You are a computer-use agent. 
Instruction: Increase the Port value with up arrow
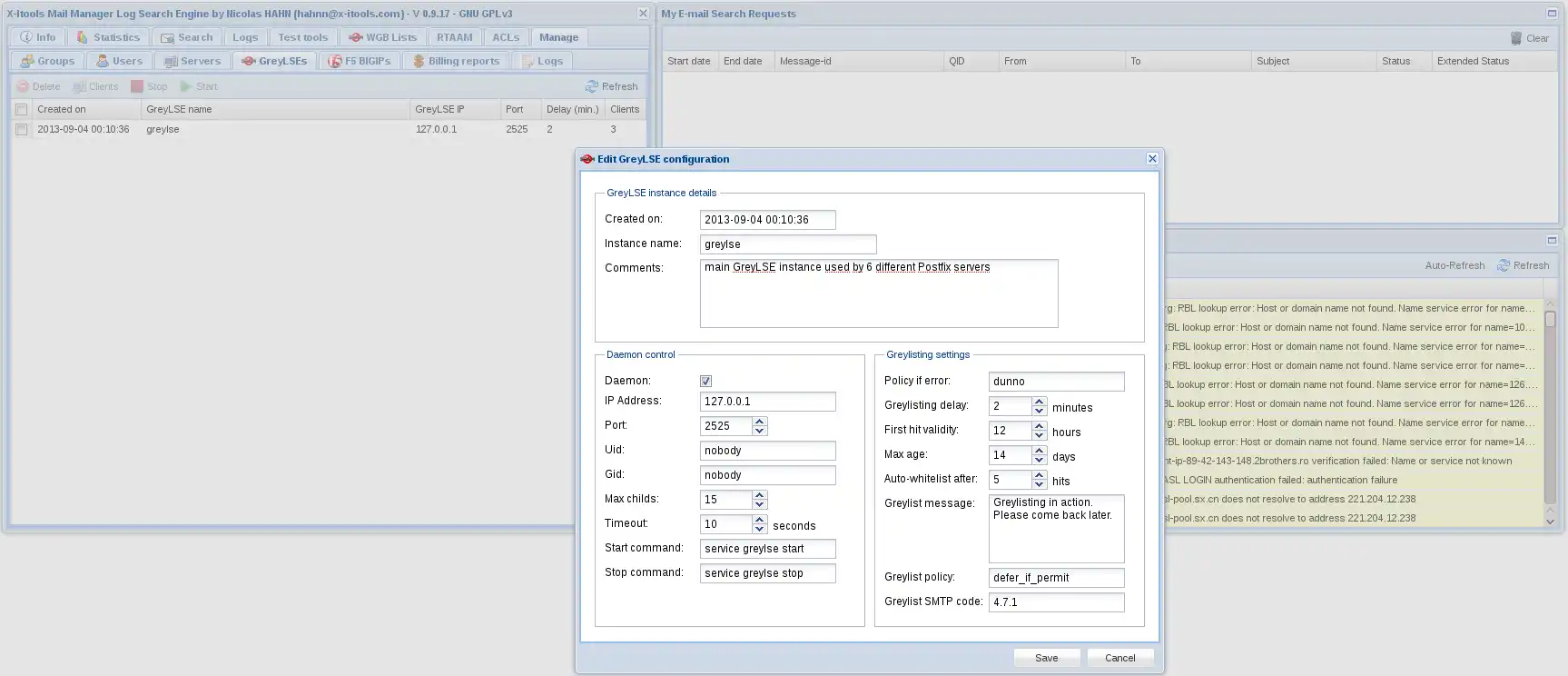(x=760, y=421)
